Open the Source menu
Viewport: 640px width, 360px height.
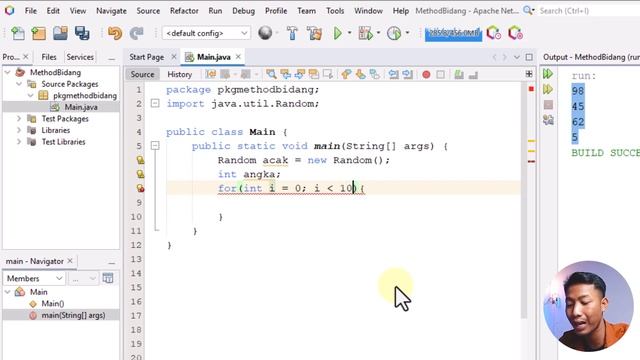[x=148, y=11]
